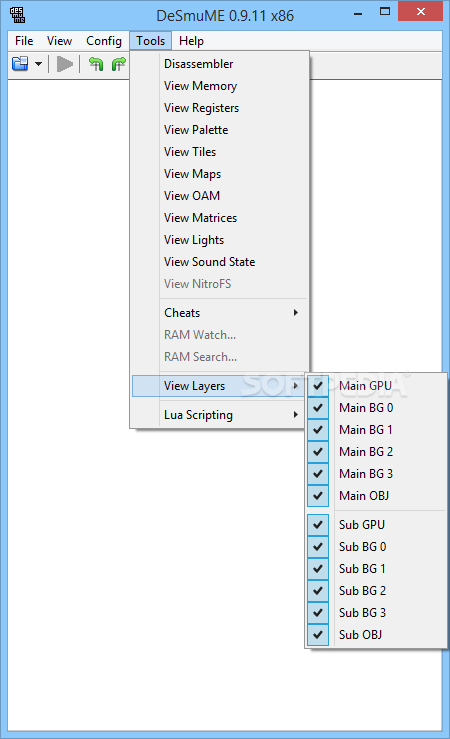Click the Play emulation button
The width and height of the screenshot is (450, 739).
(65, 64)
